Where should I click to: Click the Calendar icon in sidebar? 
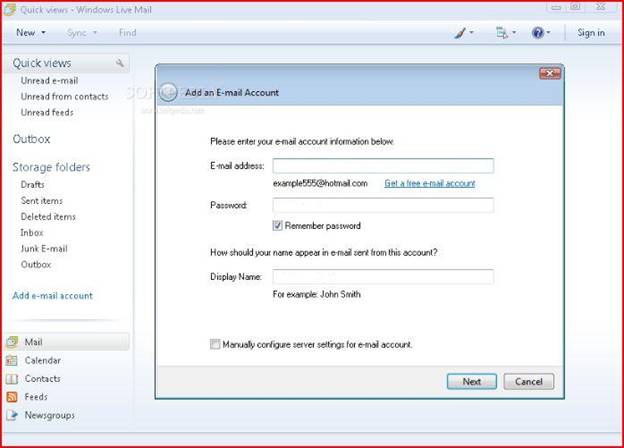click(12, 360)
